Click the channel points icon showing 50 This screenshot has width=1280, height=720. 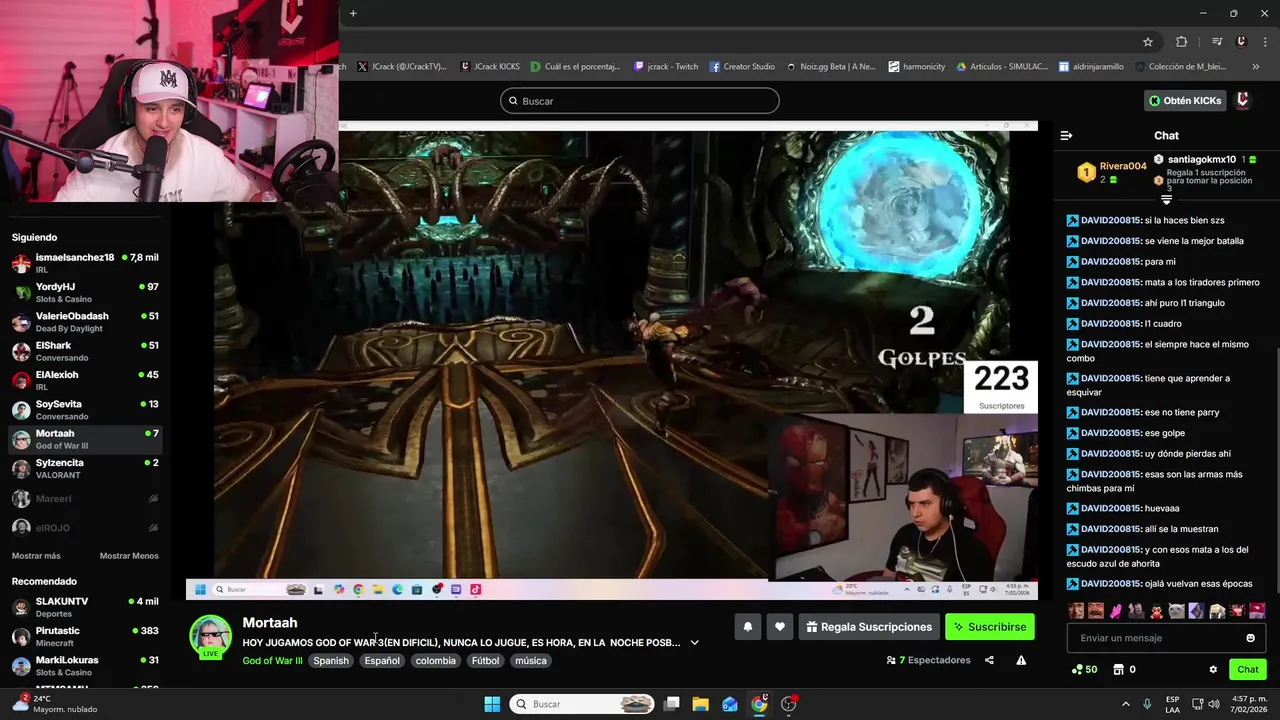point(1085,670)
